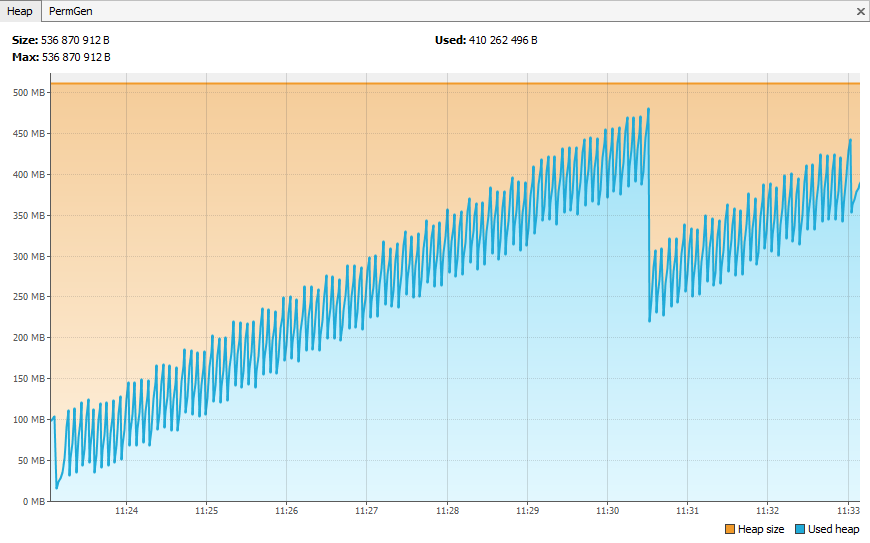Click the 100 MB y-axis label
This screenshot has width=870, height=543.
(28, 419)
